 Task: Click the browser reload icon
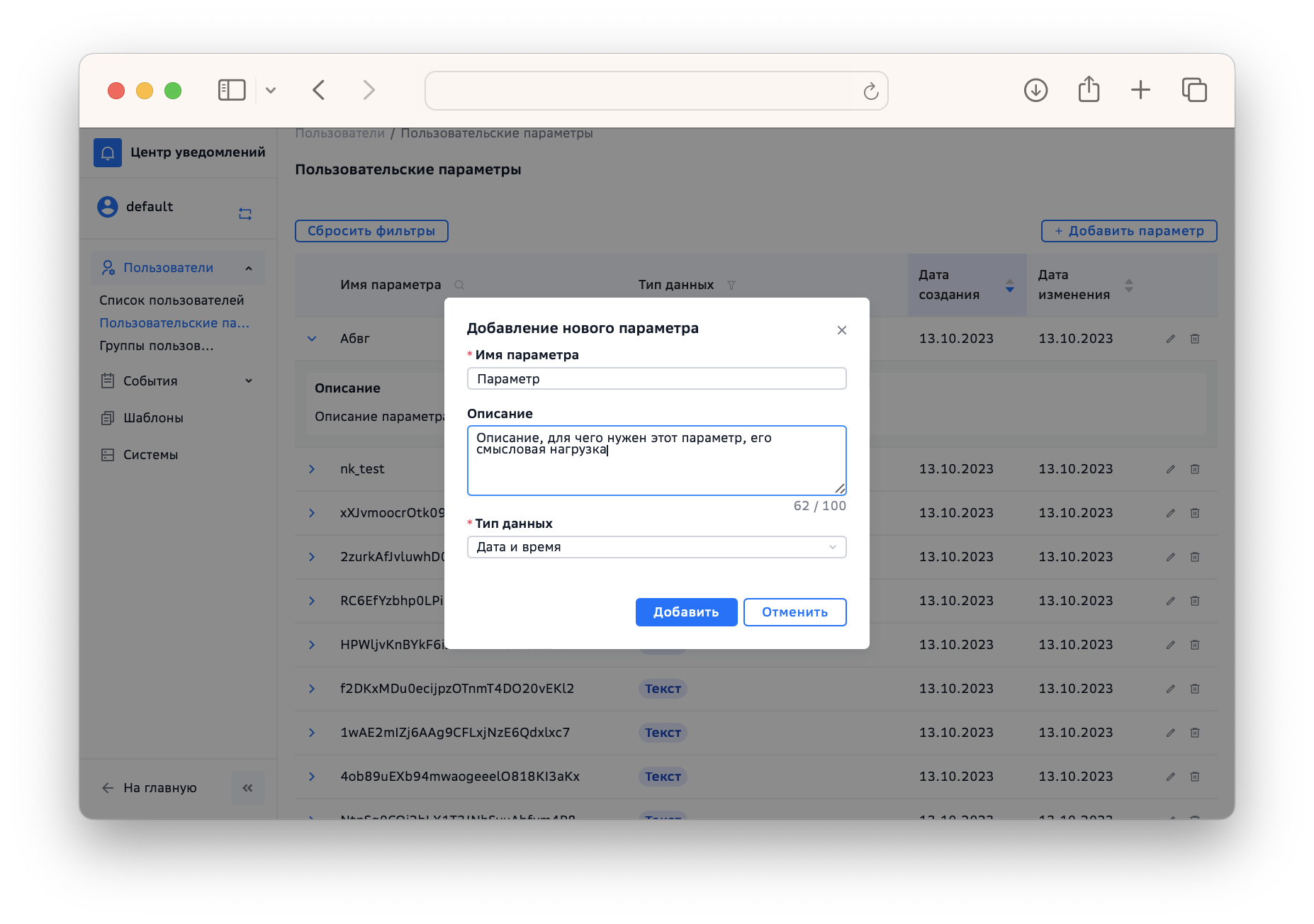pos(871,91)
